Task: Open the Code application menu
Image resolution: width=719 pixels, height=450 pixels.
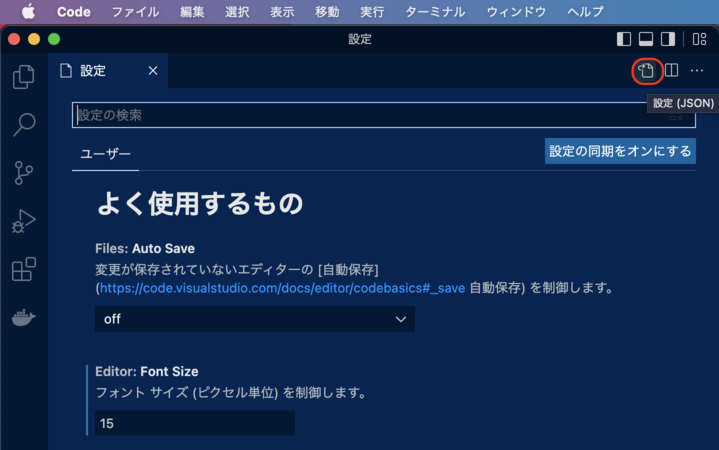Action: [73, 11]
